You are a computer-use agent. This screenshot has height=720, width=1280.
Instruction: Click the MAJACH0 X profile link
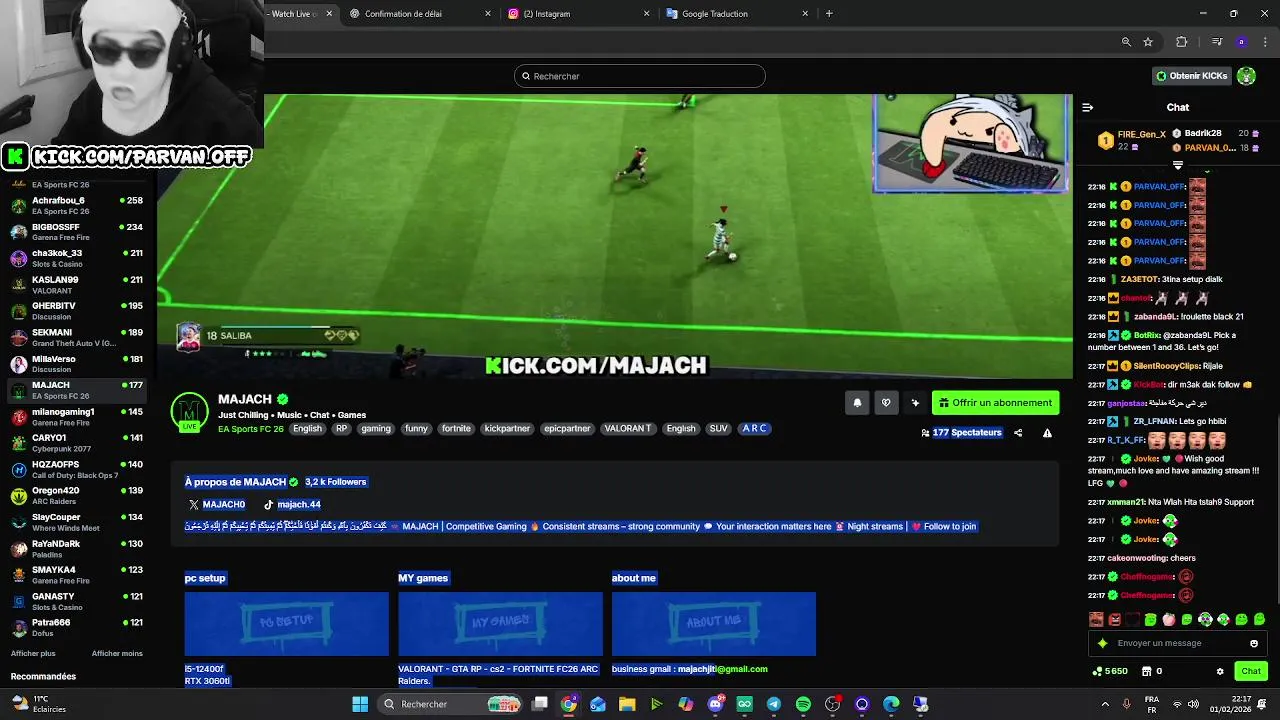pos(217,505)
